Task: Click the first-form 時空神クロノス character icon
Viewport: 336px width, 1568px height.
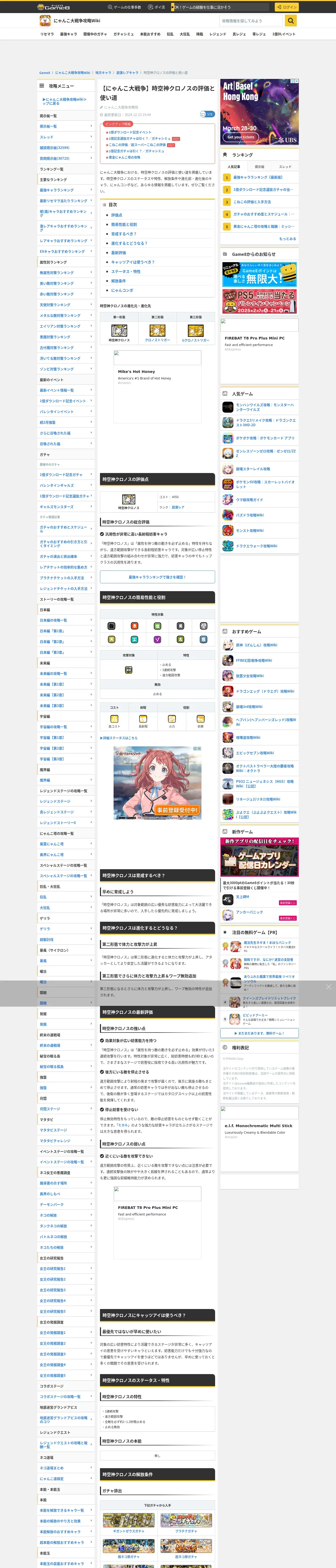Action: pos(120,331)
